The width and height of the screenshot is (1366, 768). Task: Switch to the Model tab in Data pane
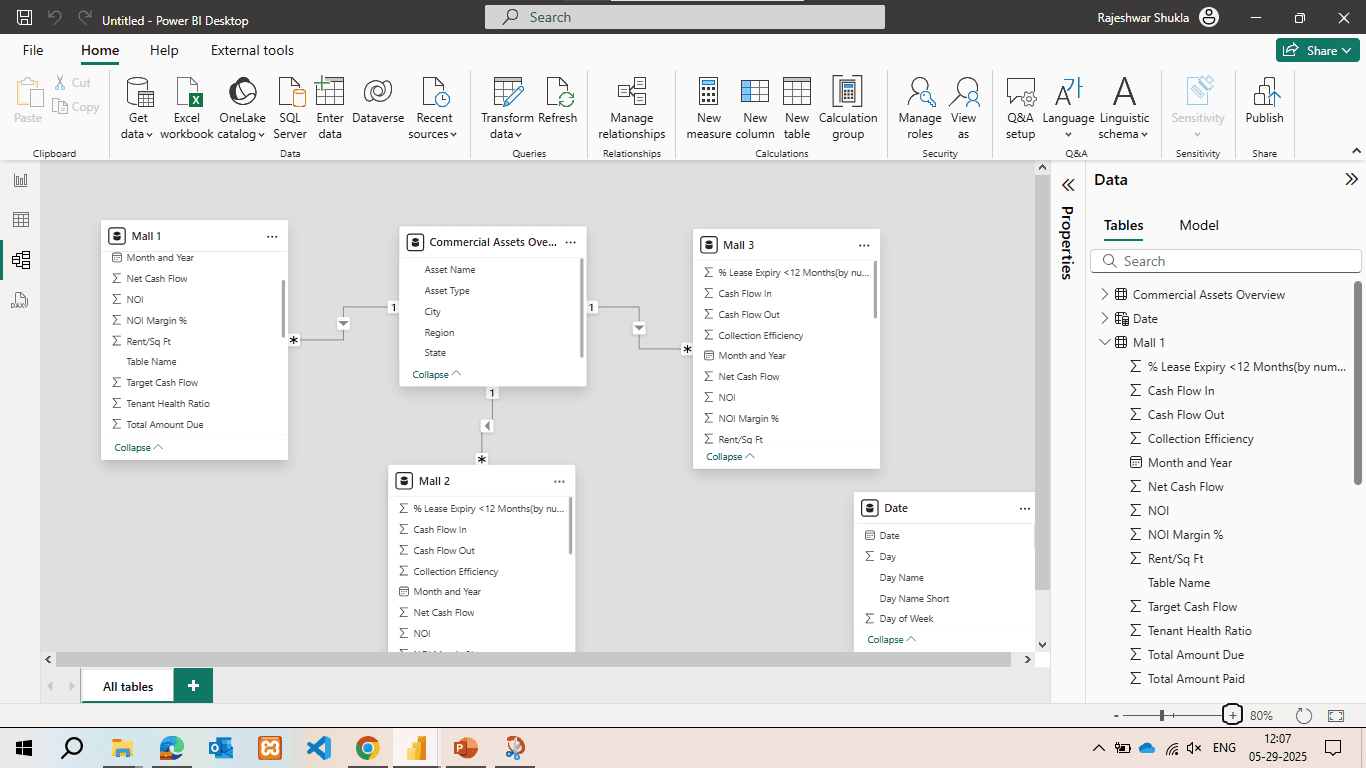click(1198, 225)
